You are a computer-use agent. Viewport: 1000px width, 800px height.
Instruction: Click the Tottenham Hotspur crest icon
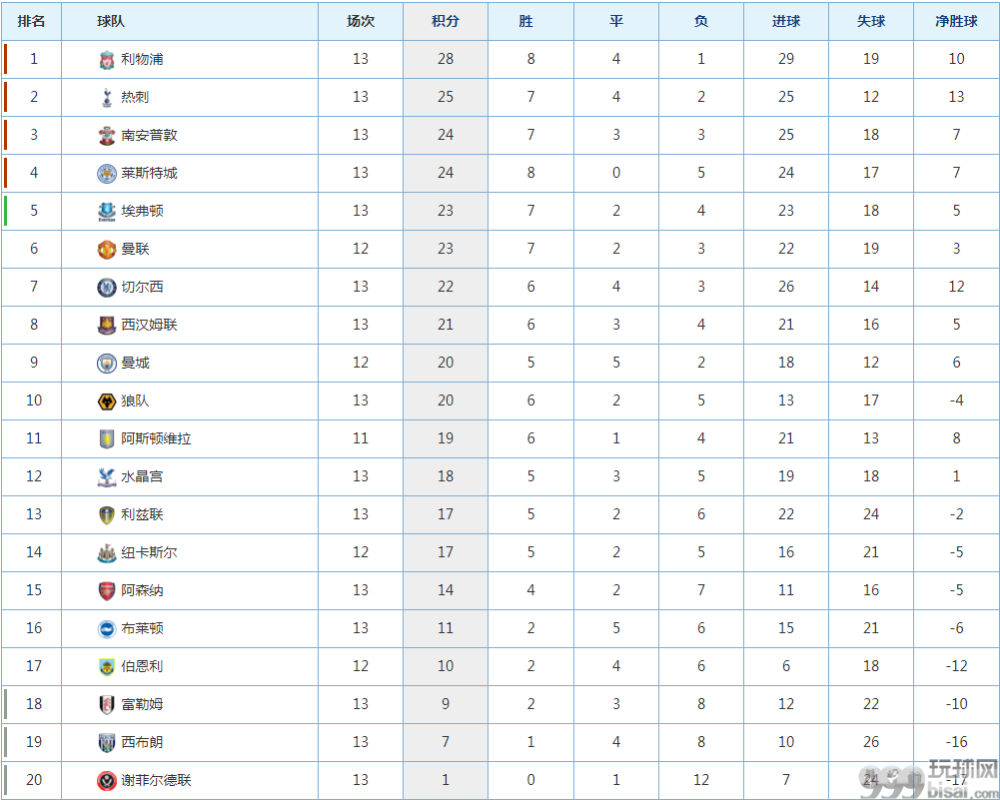point(107,98)
